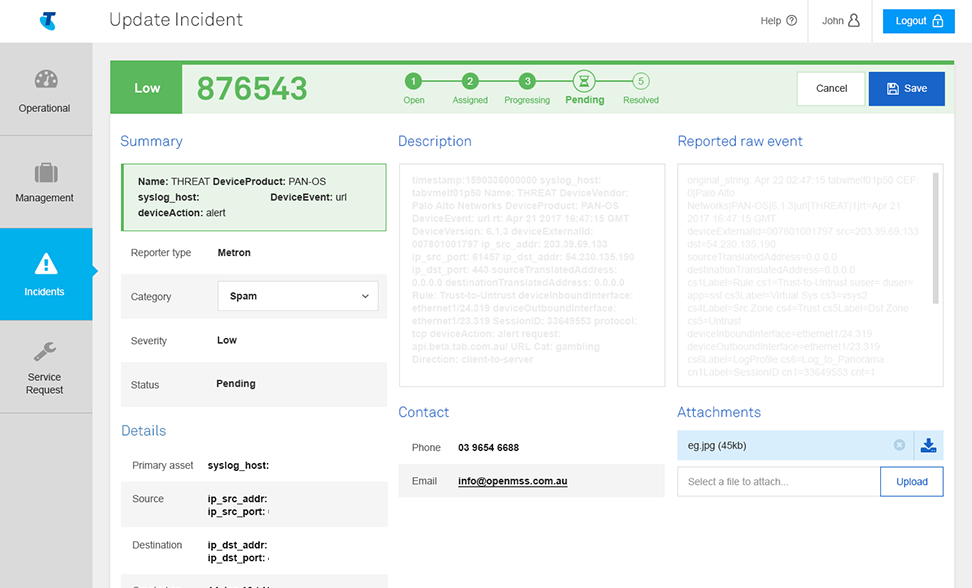
Task: Click the Help menu item
Action: [x=771, y=20]
